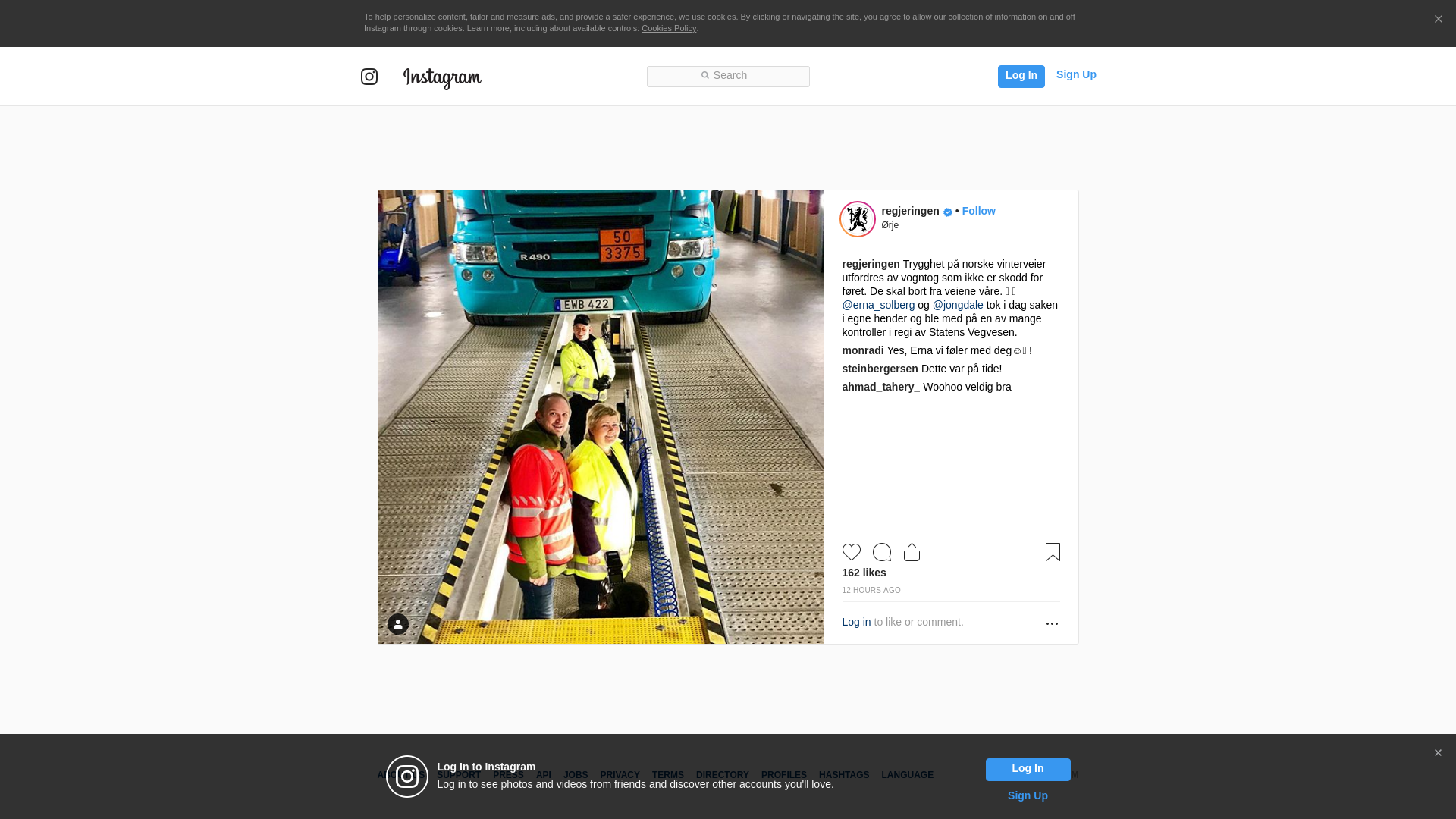
Task: Click the Instagram wordmark logo
Action: pos(442,77)
